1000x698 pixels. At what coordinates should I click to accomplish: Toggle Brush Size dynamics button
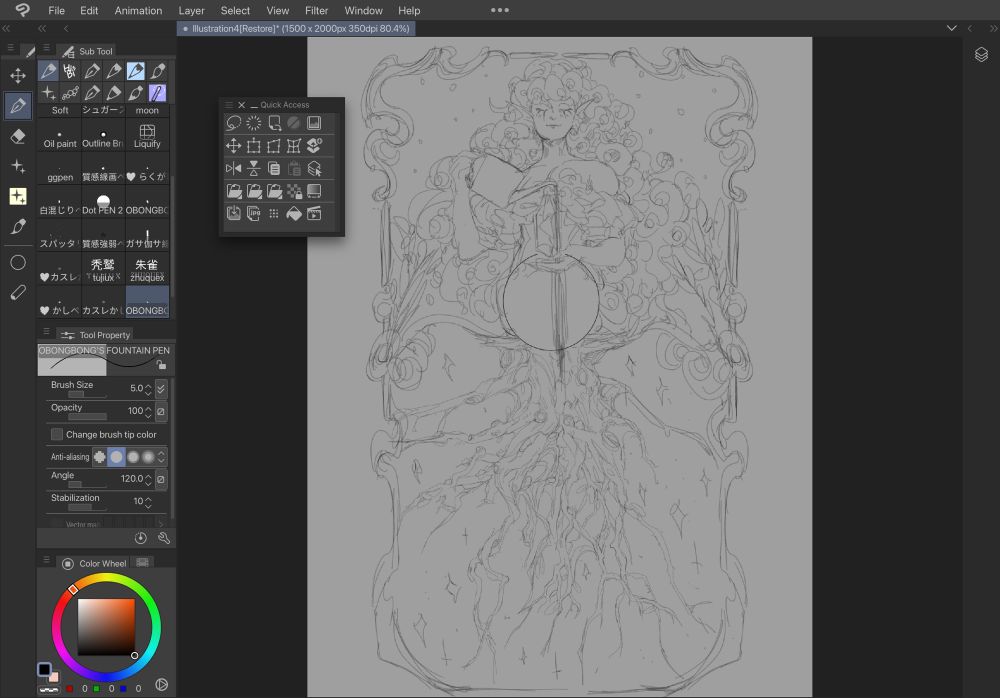[161, 388]
